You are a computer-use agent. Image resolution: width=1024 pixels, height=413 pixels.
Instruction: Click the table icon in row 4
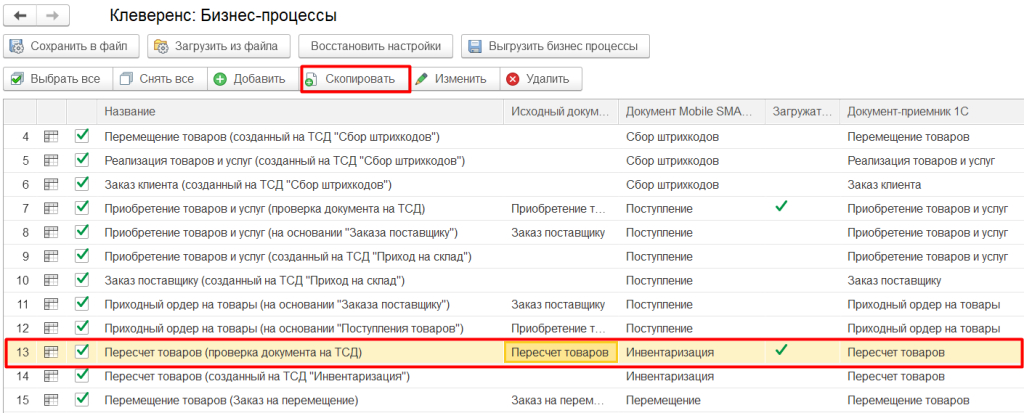point(51,137)
